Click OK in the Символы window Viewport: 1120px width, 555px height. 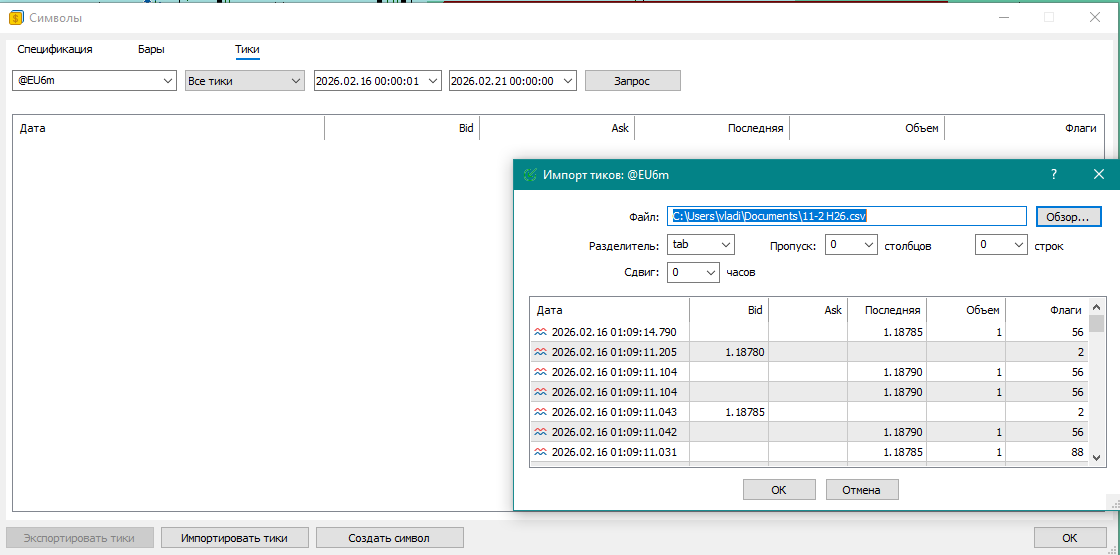pos(1069,538)
